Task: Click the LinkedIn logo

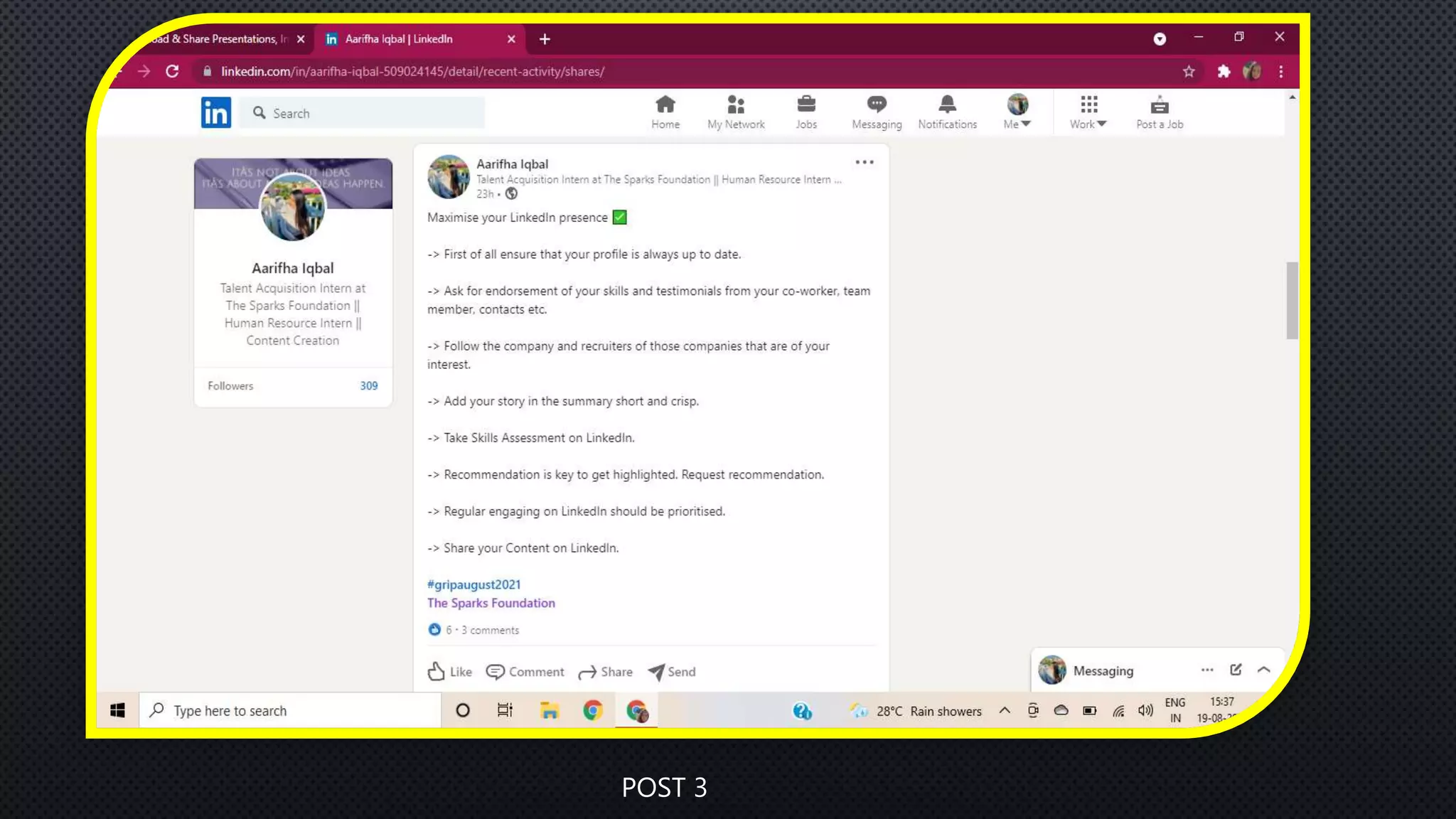Action: 215,112
